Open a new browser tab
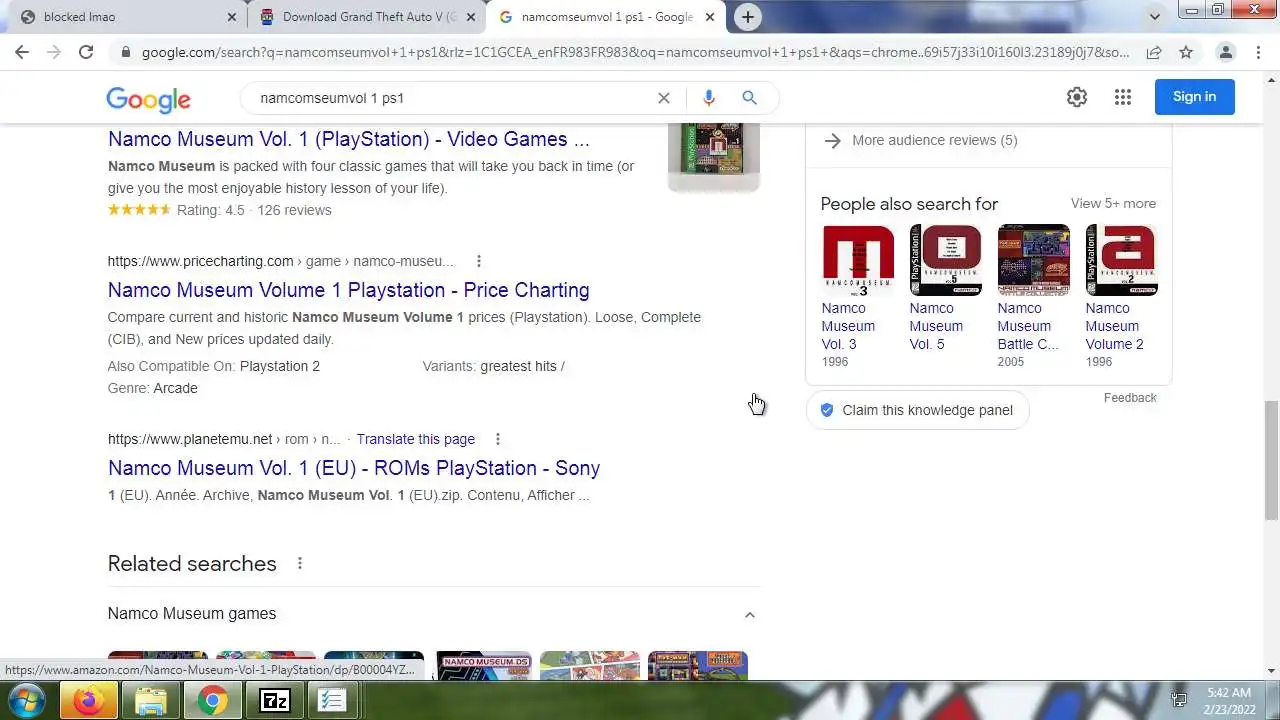 tap(747, 17)
